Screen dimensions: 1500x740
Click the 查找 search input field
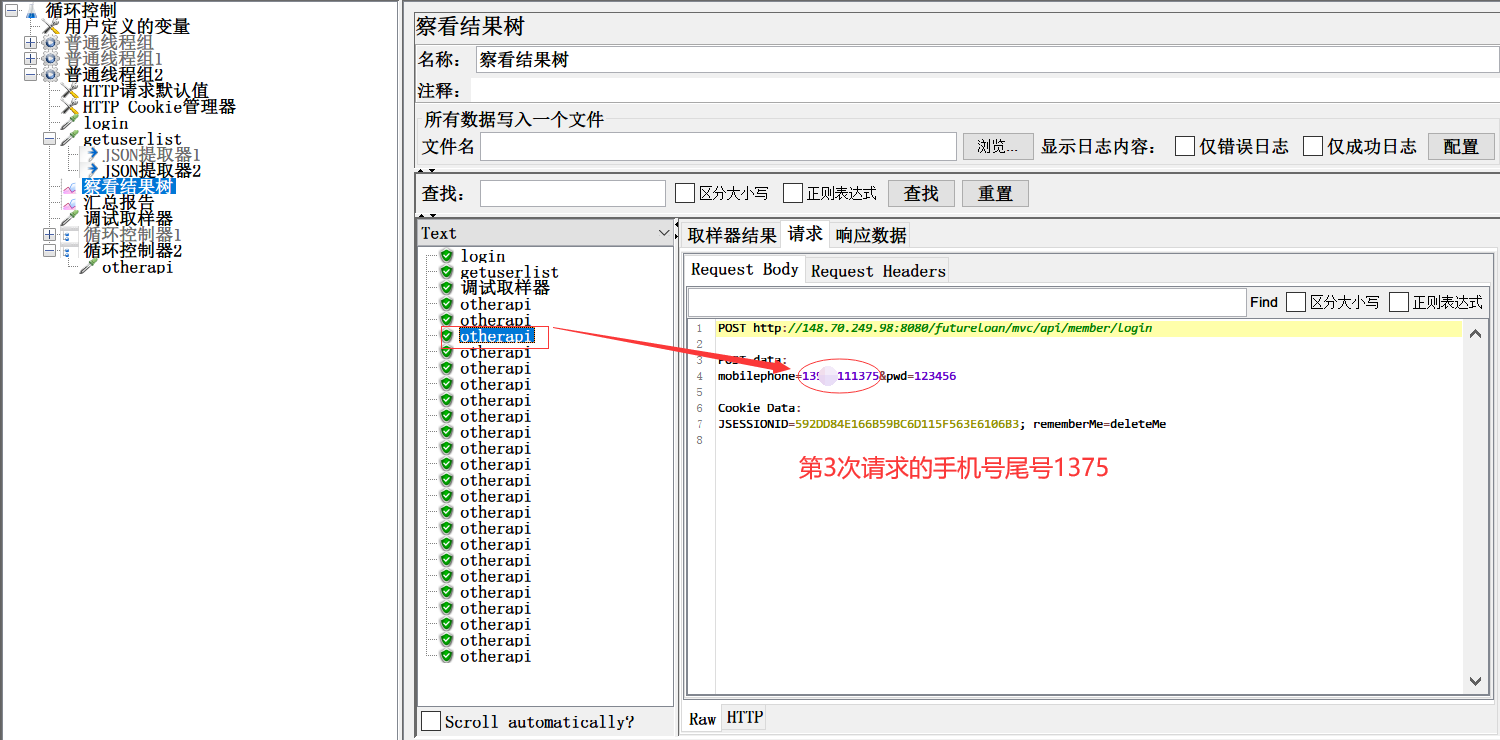coord(572,194)
